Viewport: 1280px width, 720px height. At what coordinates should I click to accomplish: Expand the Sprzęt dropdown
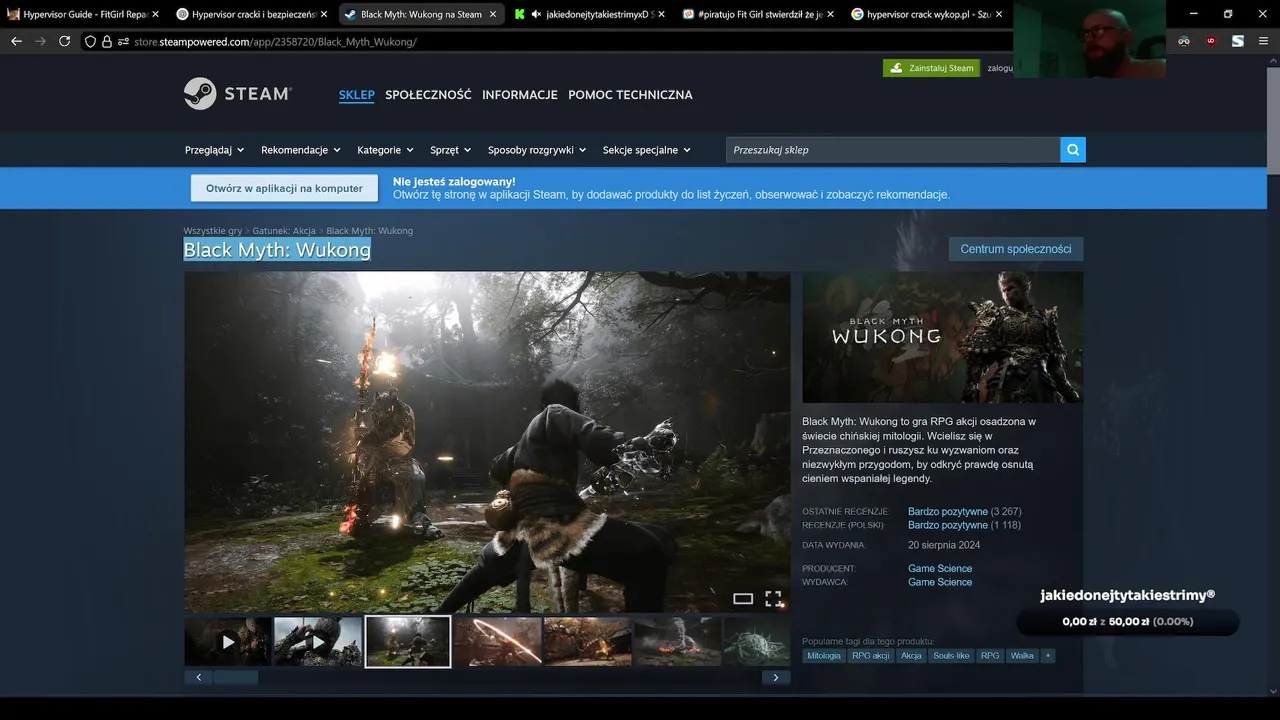pyautogui.click(x=450, y=150)
